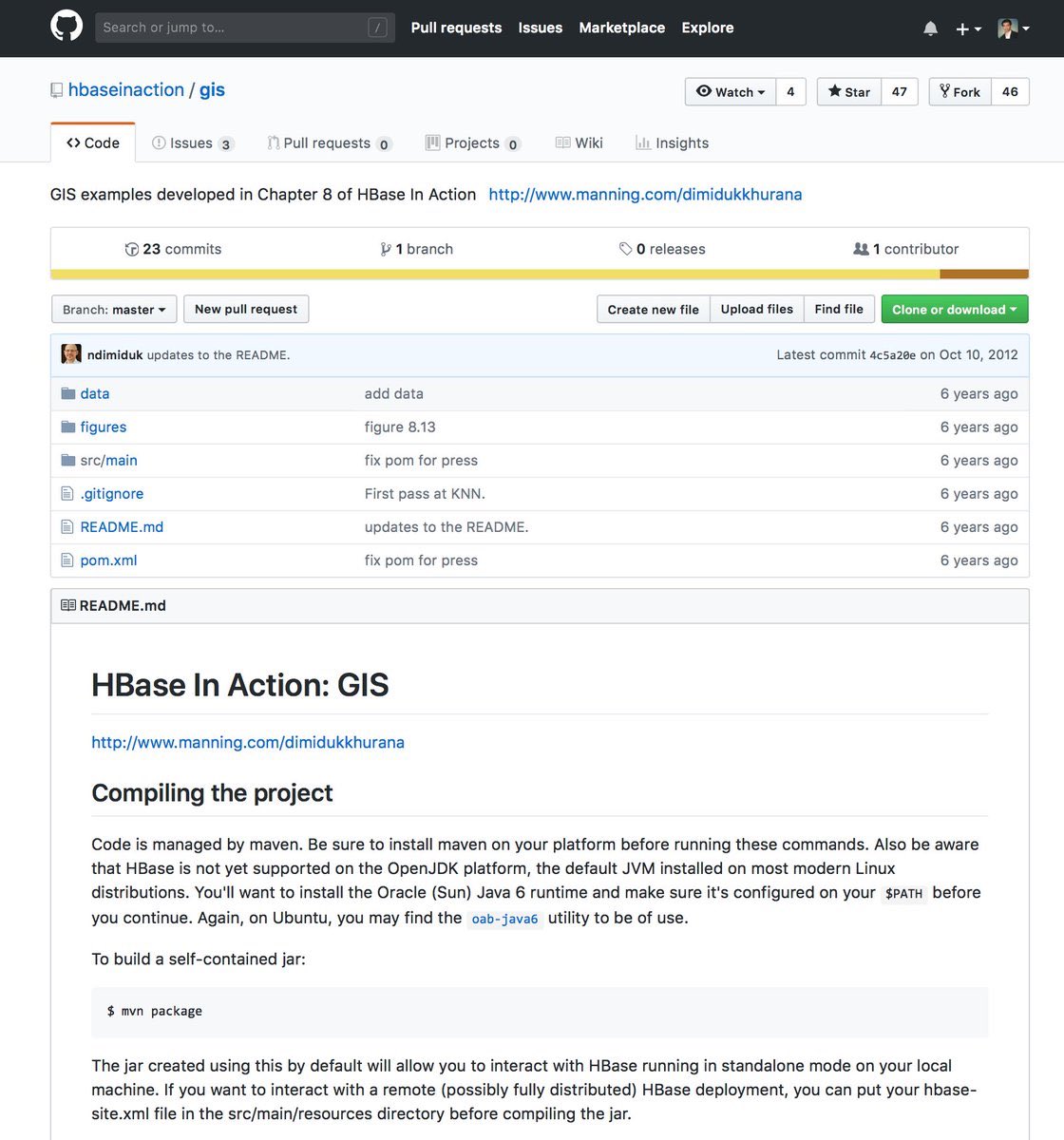Open the 'First pass at KNN.' commit message
This screenshot has height=1140, width=1064.
(x=425, y=493)
